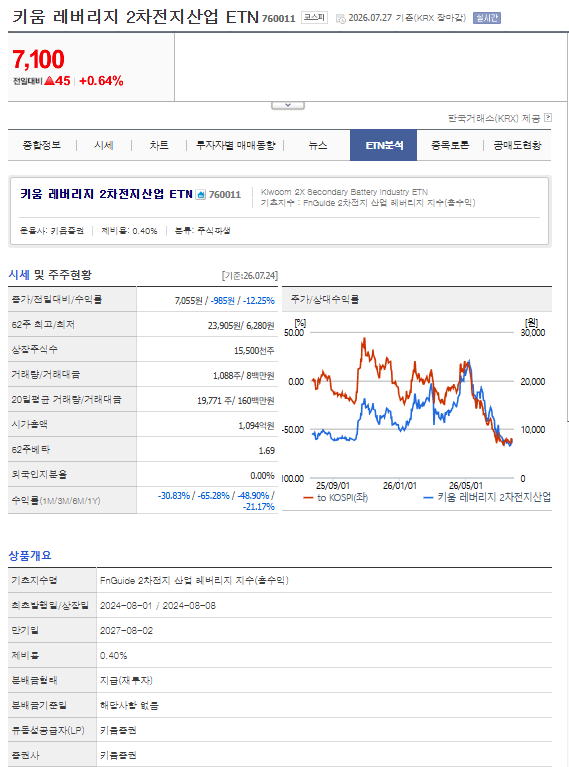Click 키움 레버리지 2차전지산업 chart legend entry
569x767 pixels.
(487, 497)
